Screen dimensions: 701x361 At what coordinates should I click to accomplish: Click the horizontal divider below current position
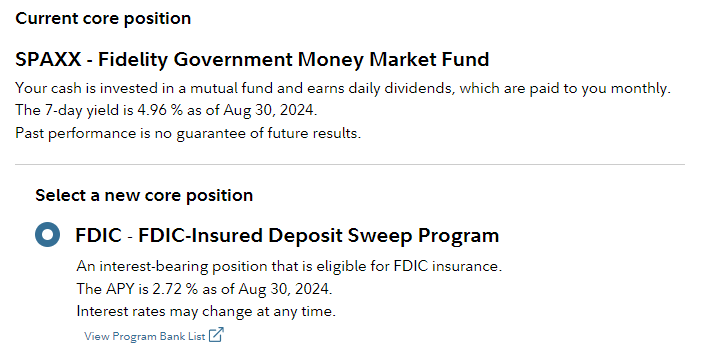click(x=350, y=165)
